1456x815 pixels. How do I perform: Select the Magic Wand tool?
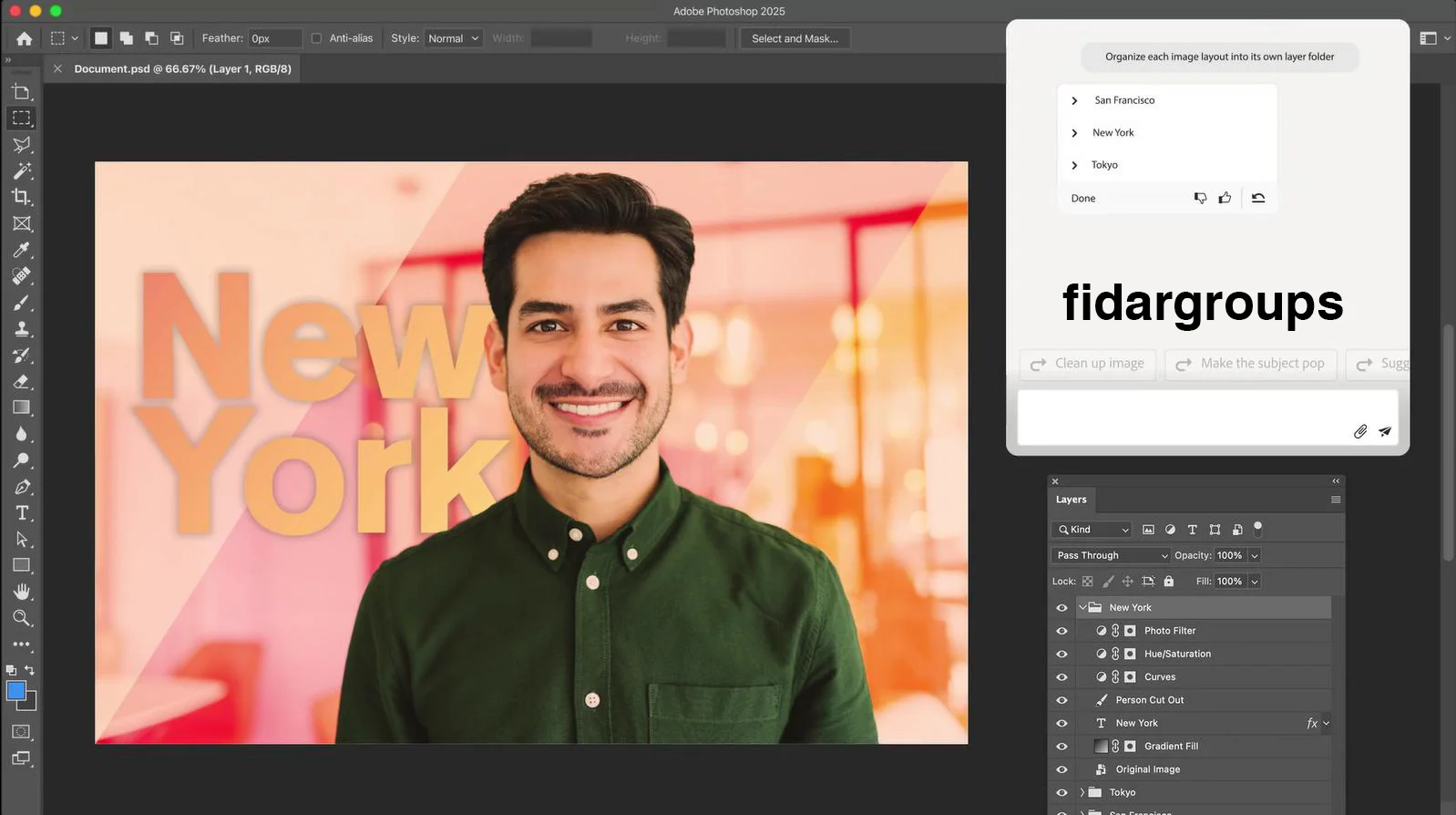click(x=22, y=170)
